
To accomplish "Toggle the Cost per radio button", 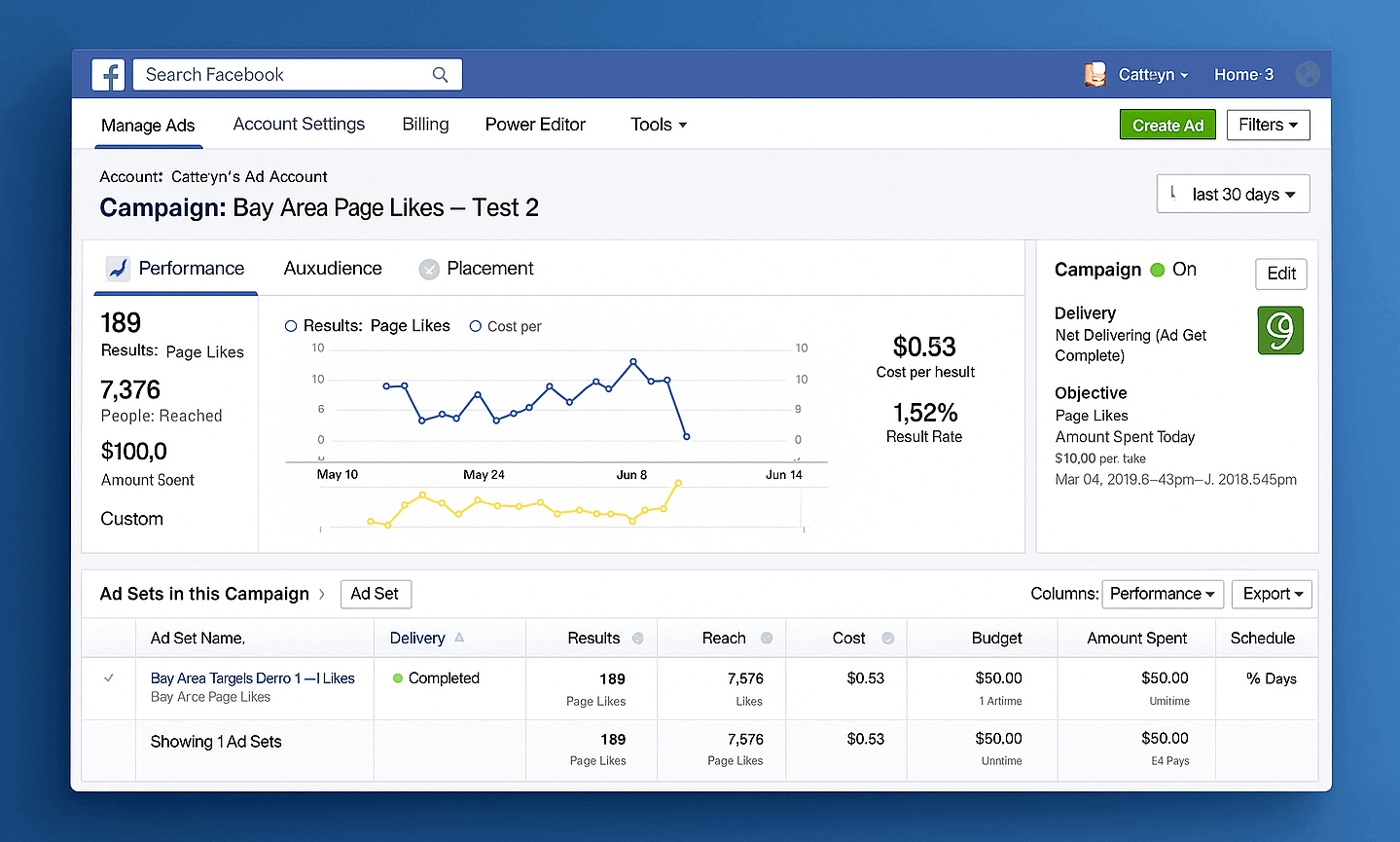I will click(x=476, y=326).
